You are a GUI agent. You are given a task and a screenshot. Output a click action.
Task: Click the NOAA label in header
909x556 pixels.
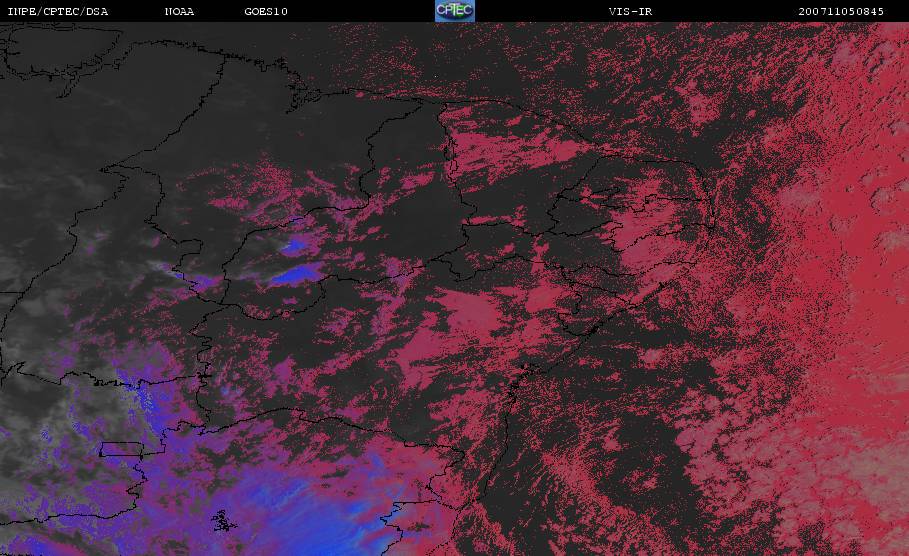[180, 12]
